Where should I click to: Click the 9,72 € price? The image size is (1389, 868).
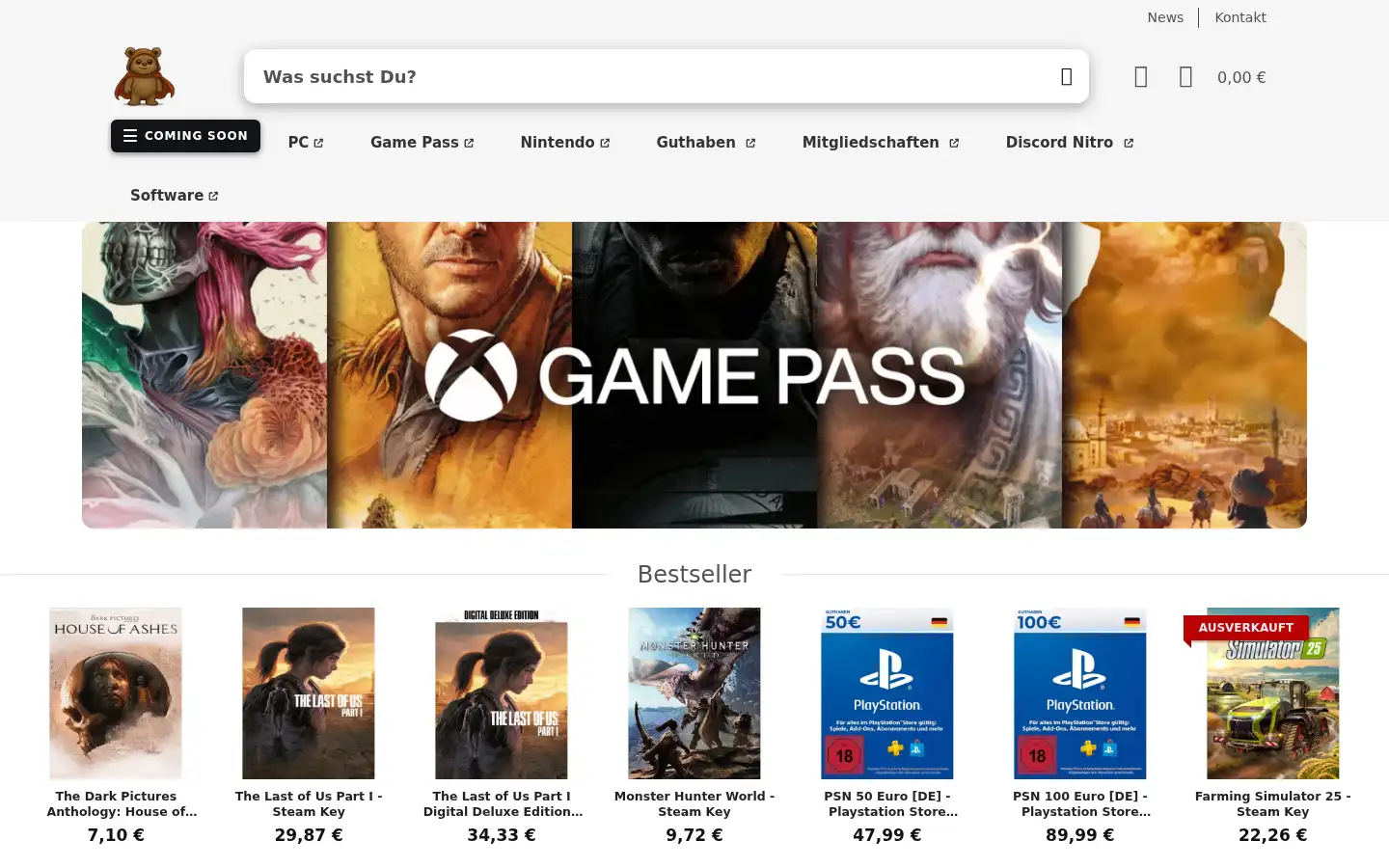click(694, 835)
